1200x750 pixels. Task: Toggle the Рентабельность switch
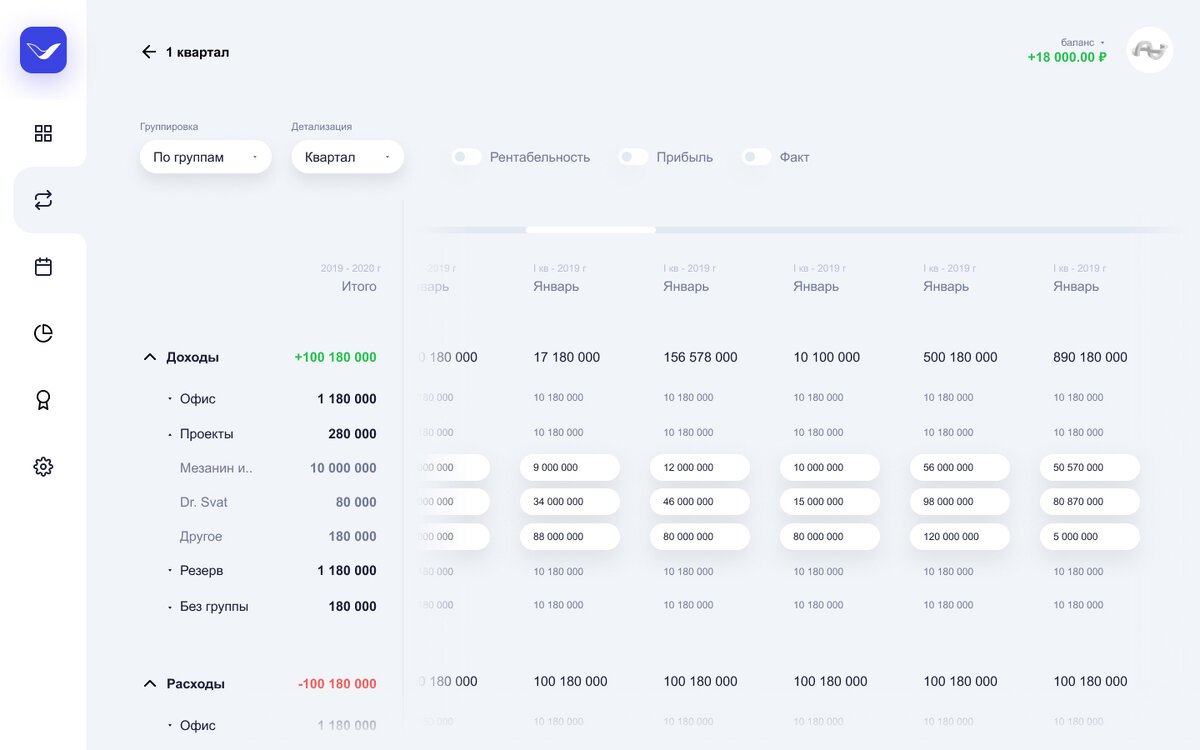pyautogui.click(x=466, y=157)
